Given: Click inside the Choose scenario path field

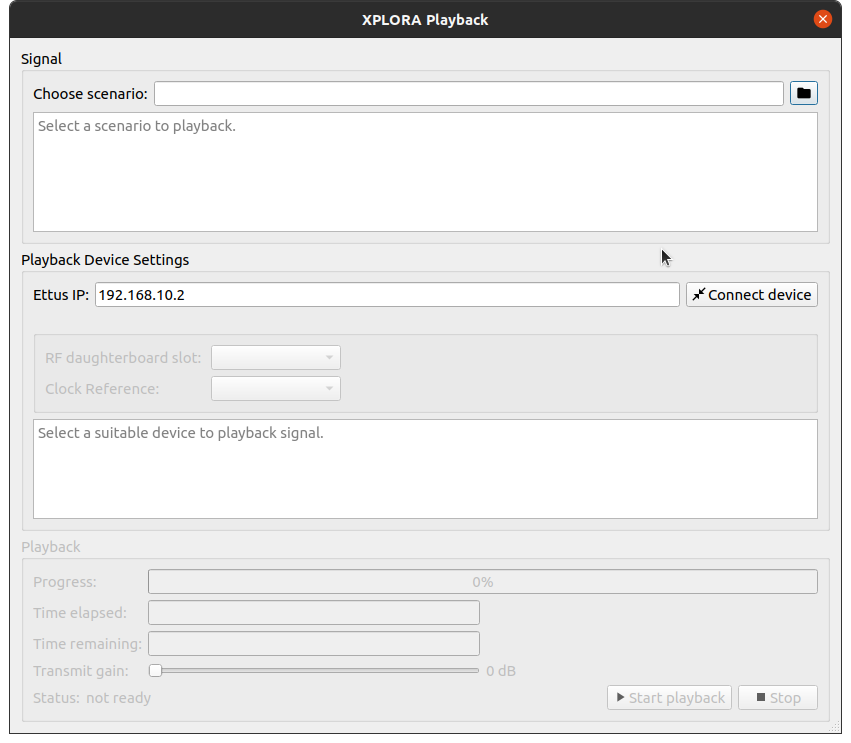Looking at the screenshot, I should pyautogui.click(x=468, y=93).
